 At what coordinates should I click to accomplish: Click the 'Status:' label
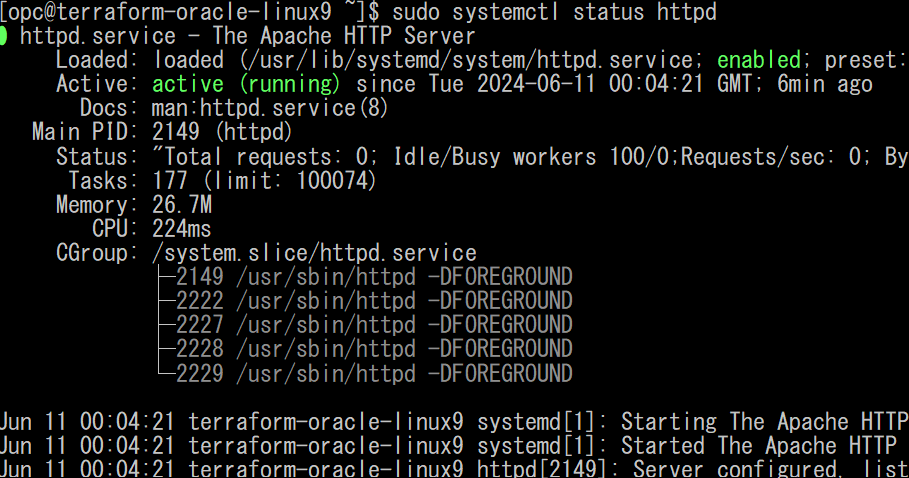click(97, 157)
